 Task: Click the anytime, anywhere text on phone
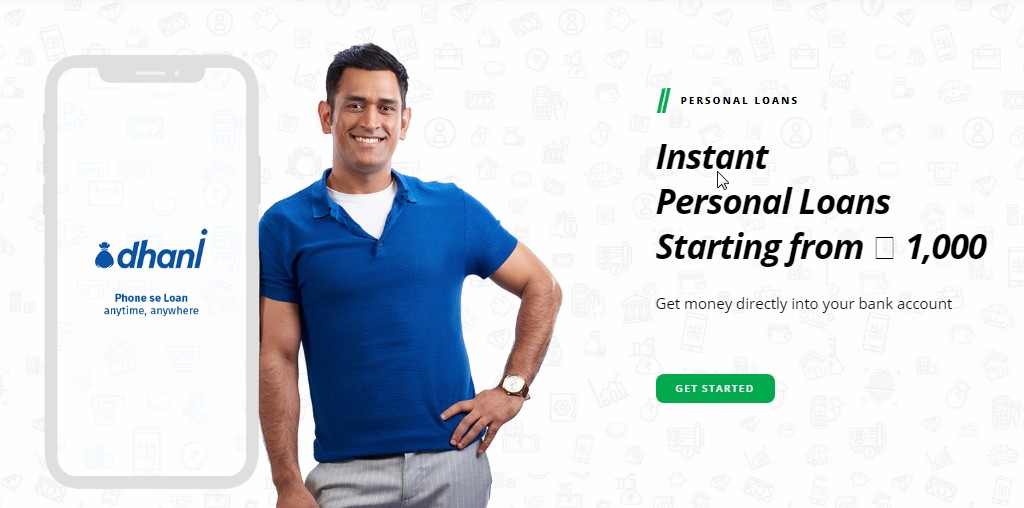click(151, 311)
